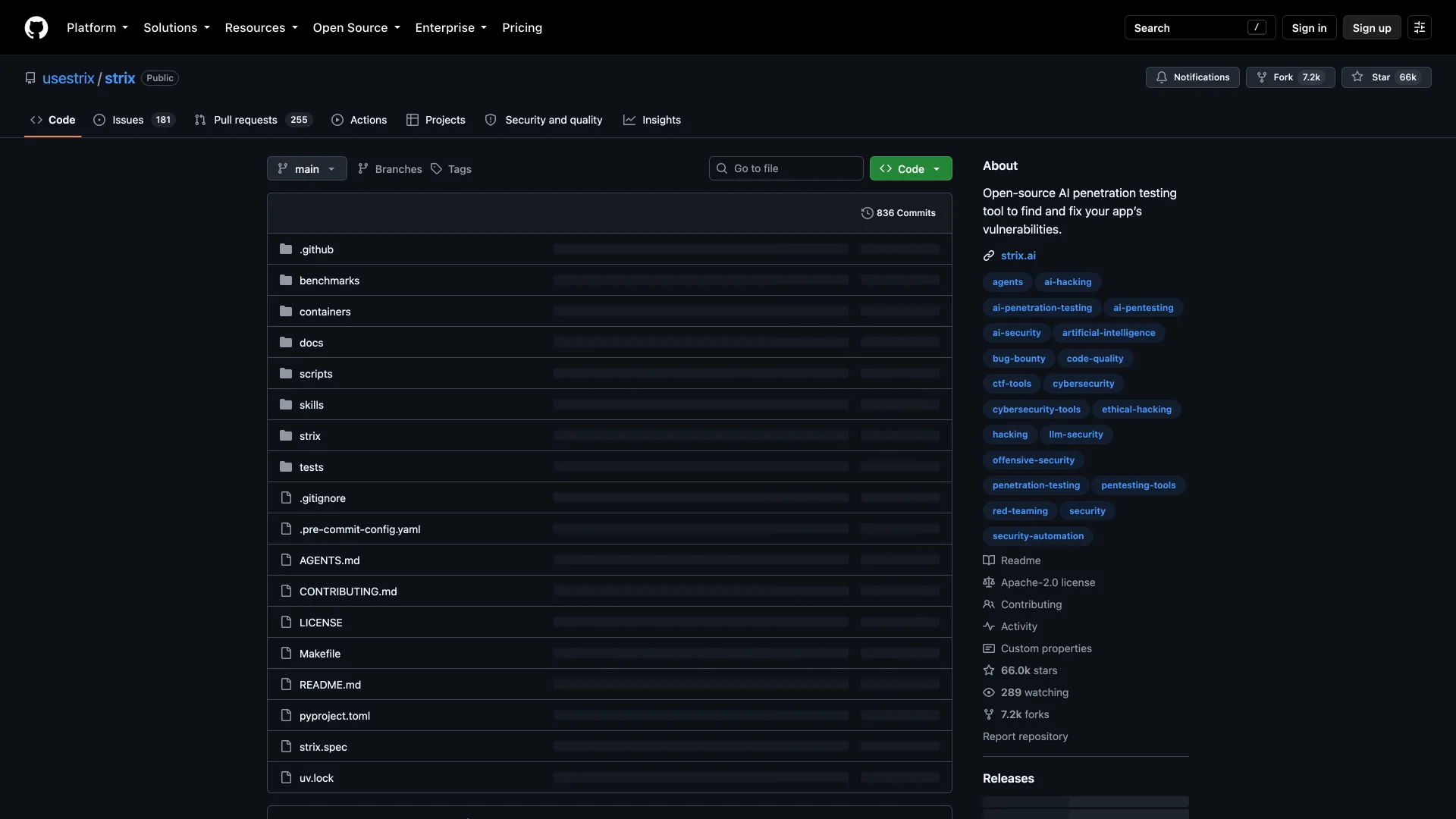Switch to the Issues tab
The height and width of the screenshot is (819, 1456).
tap(134, 120)
